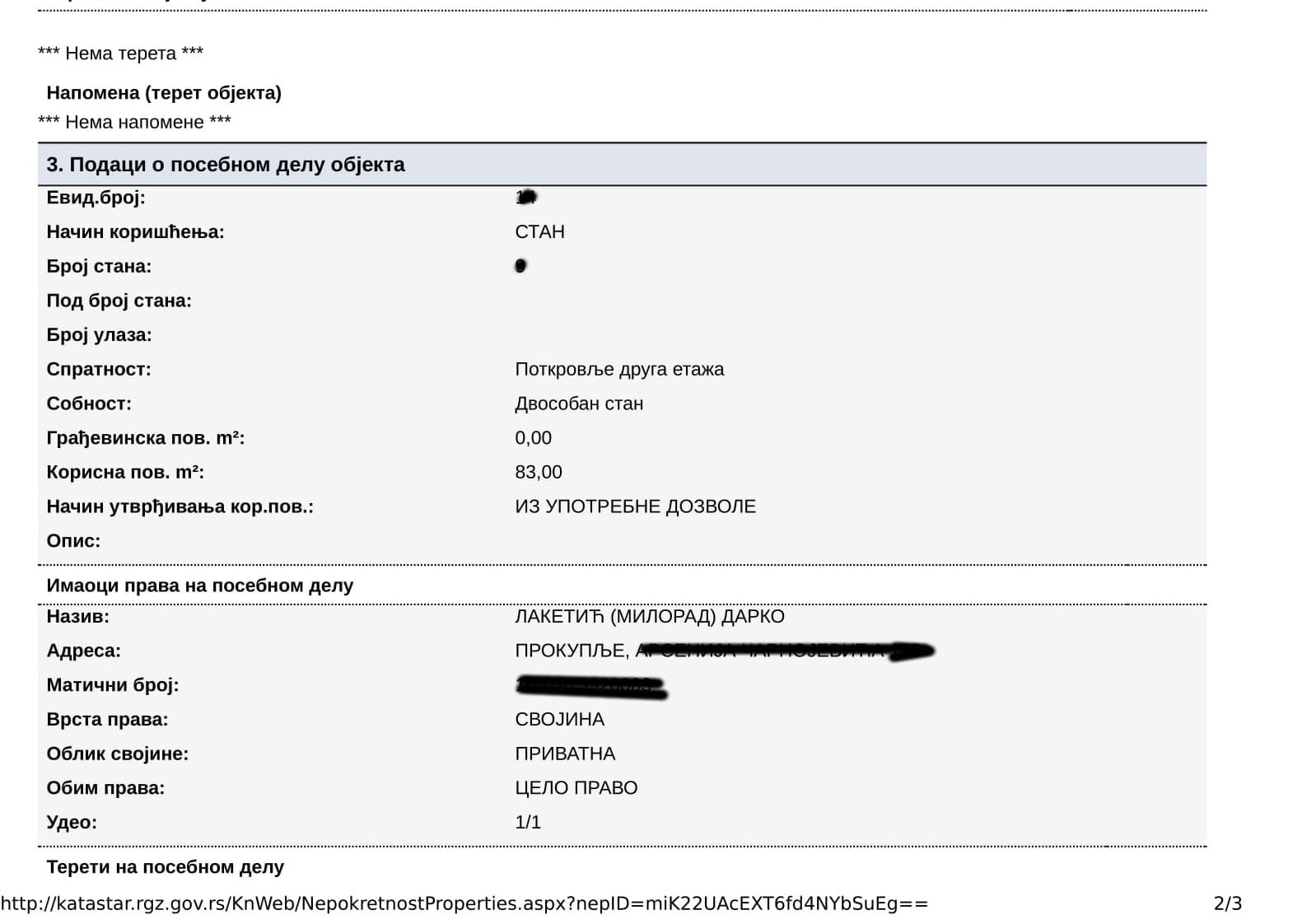Click the katastar.rgz.gov.rs URL in the footer

click(x=464, y=903)
